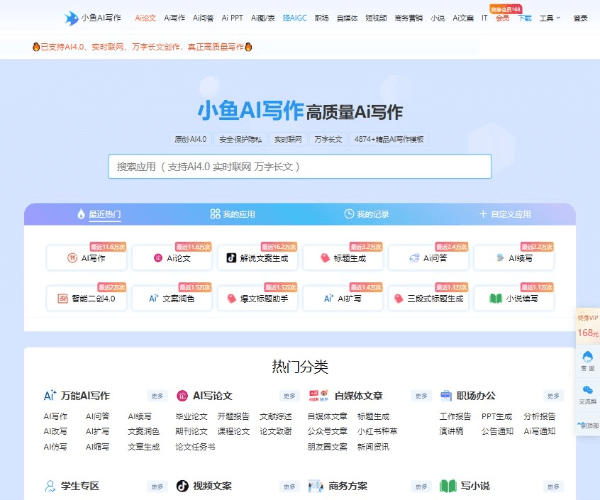Switch to the 我的应用 tab
The image size is (600, 500).
click(x=232, y=214)
